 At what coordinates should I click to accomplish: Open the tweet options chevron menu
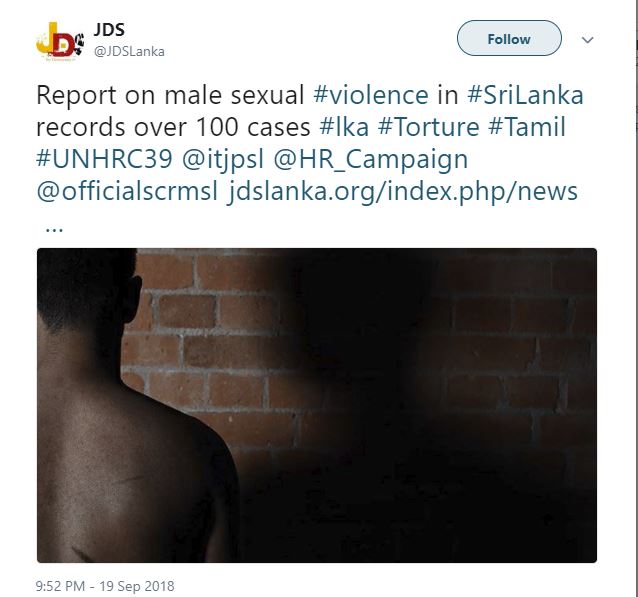click(x=587, y=39)
